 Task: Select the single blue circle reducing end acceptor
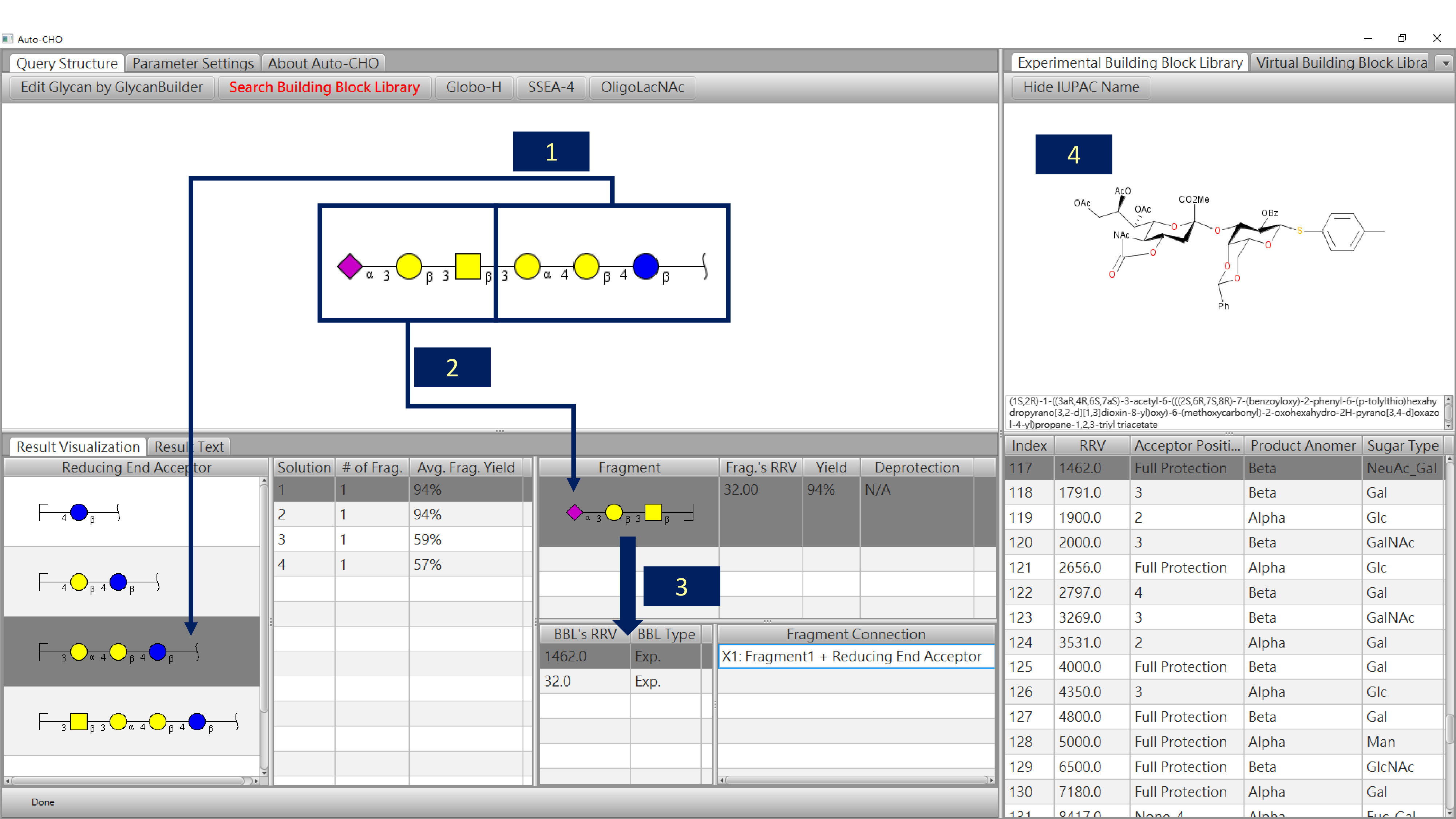79,512
